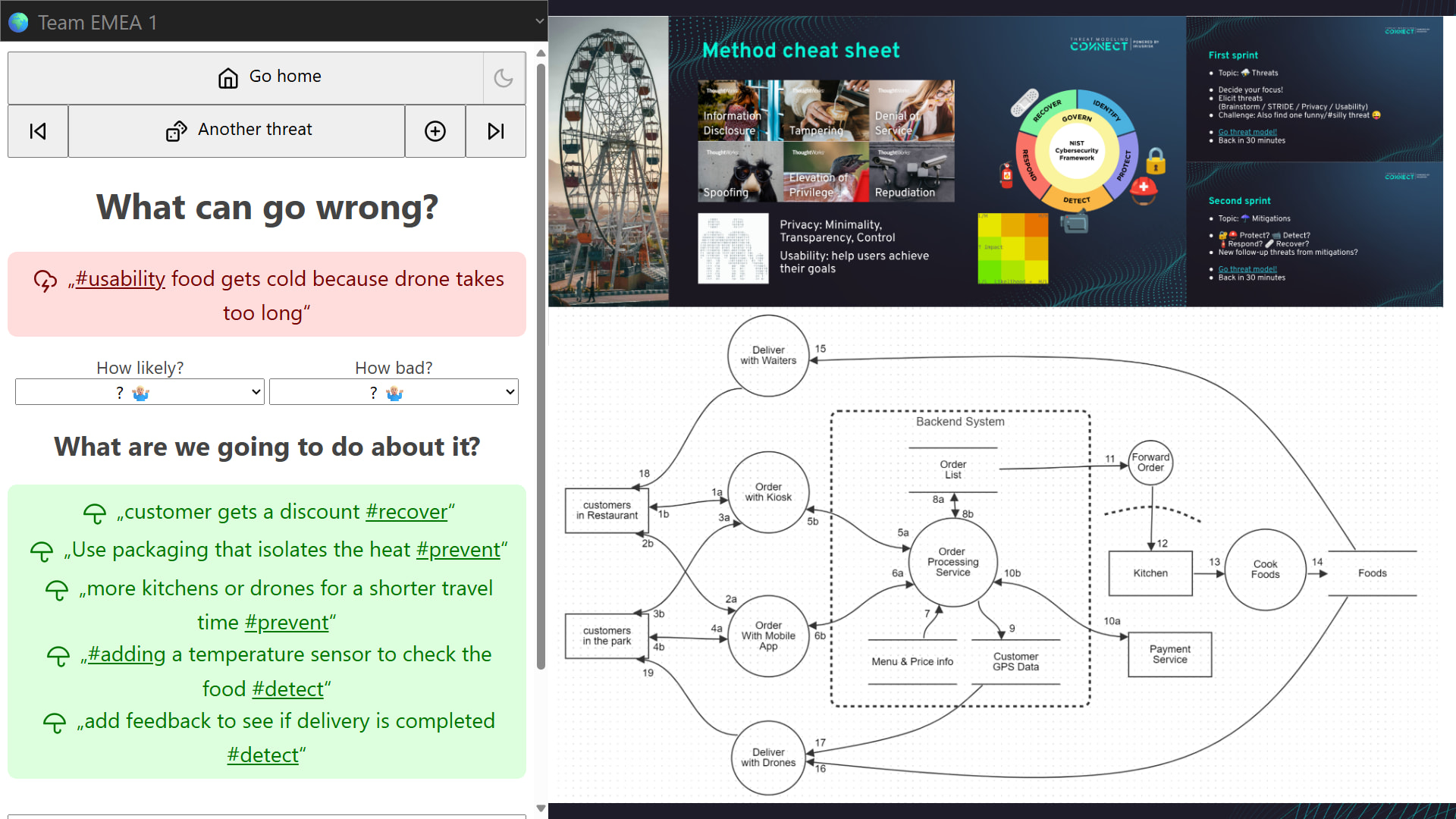Open first sprint Go threat model link
Screen dimensions: 1456x819
1247,132
